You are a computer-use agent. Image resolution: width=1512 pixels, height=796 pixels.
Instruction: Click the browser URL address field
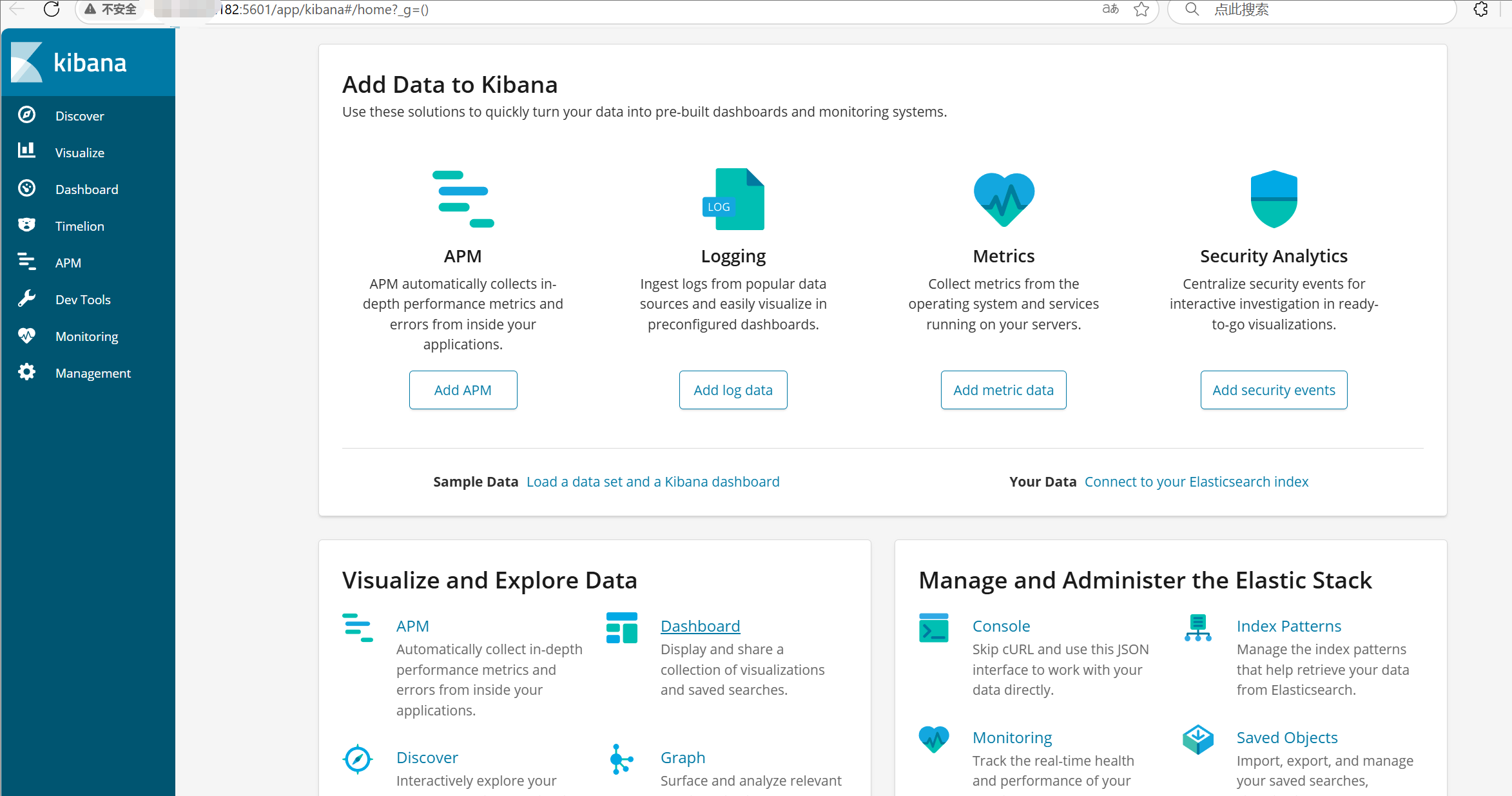click(617, 10)
